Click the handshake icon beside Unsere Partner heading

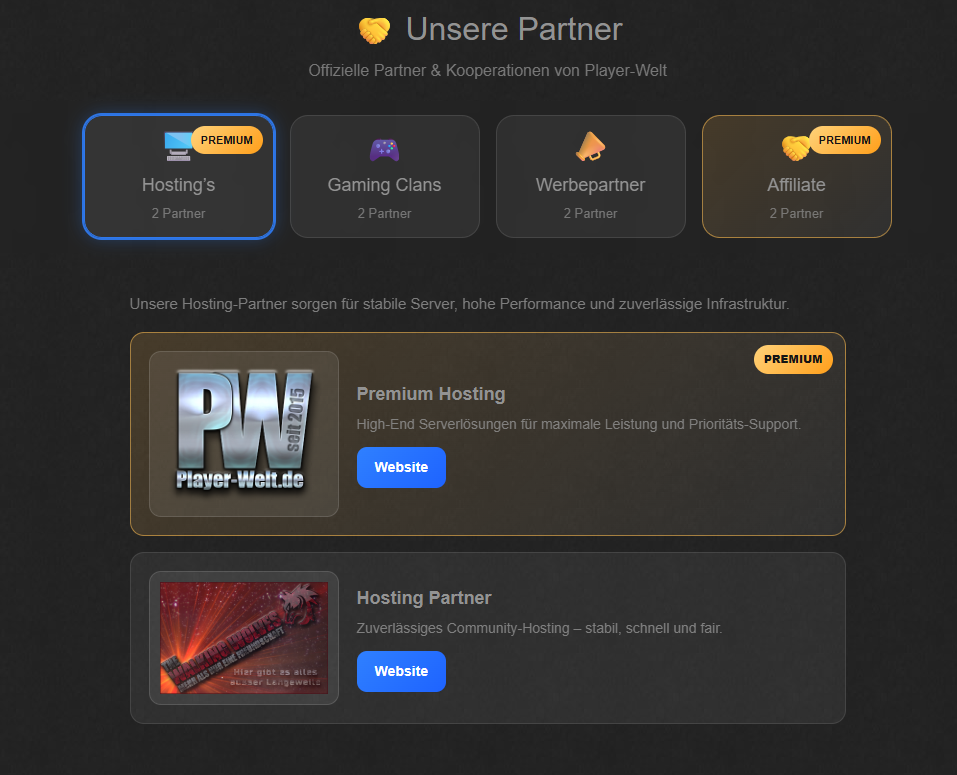374,30
